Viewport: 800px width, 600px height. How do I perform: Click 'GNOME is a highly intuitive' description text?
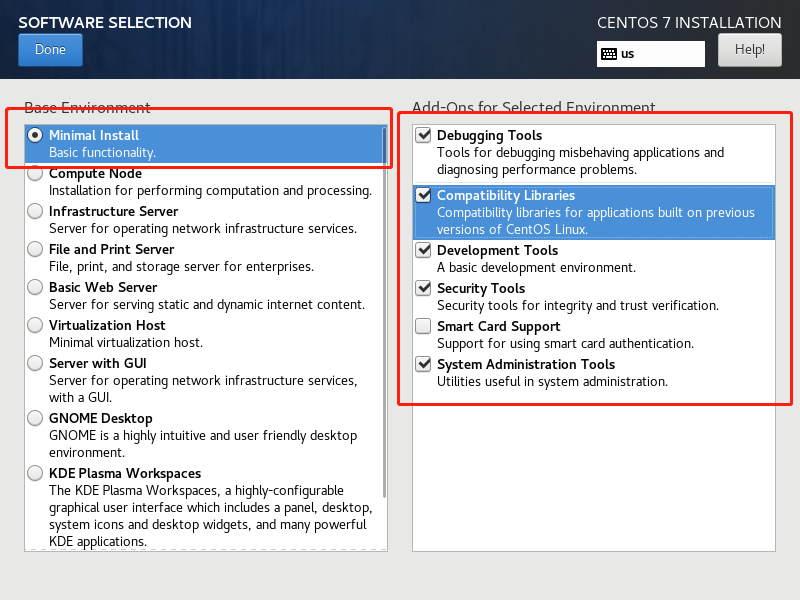[x=203, y=444]
